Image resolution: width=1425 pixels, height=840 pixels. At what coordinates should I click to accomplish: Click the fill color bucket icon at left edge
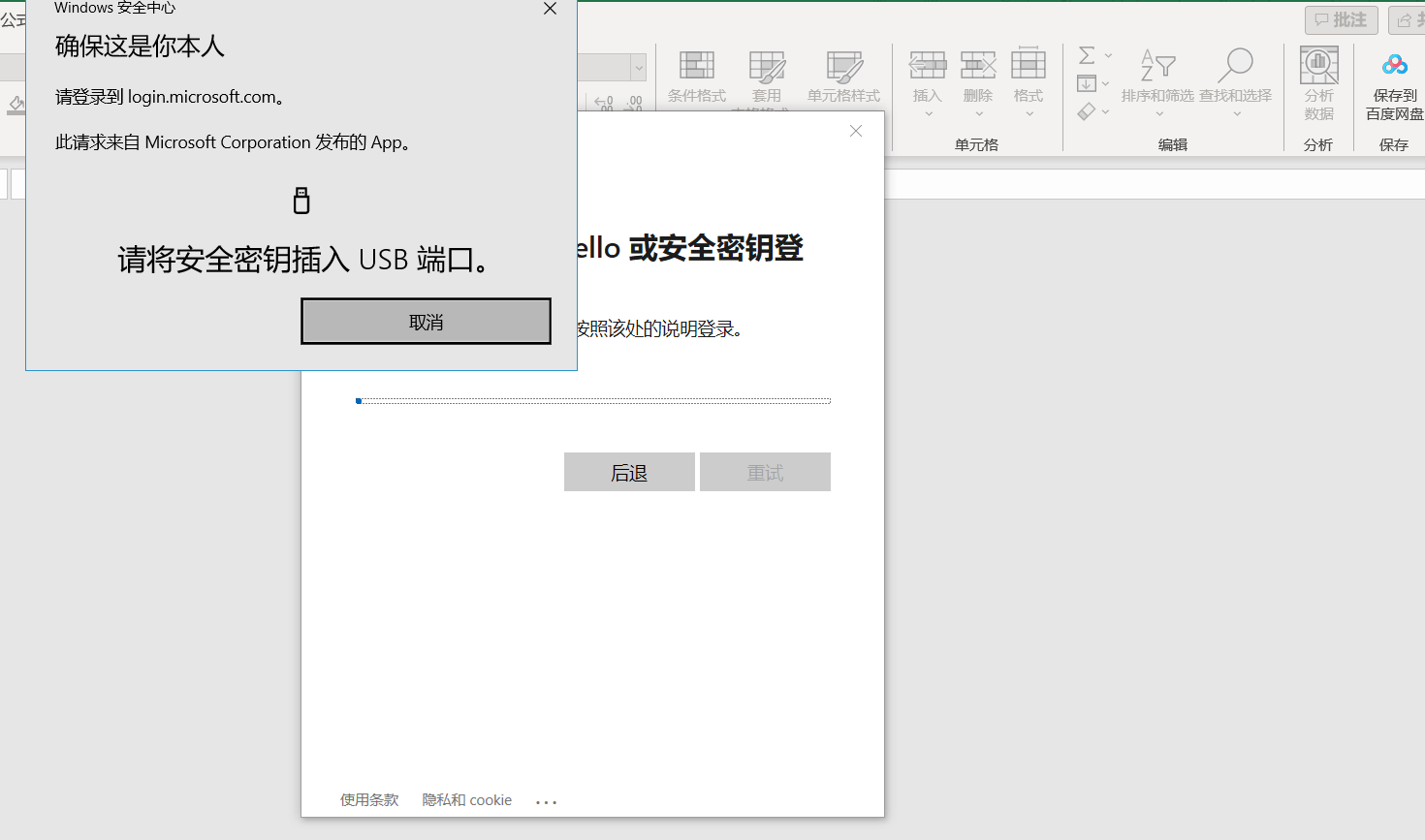tap(16, 104)
